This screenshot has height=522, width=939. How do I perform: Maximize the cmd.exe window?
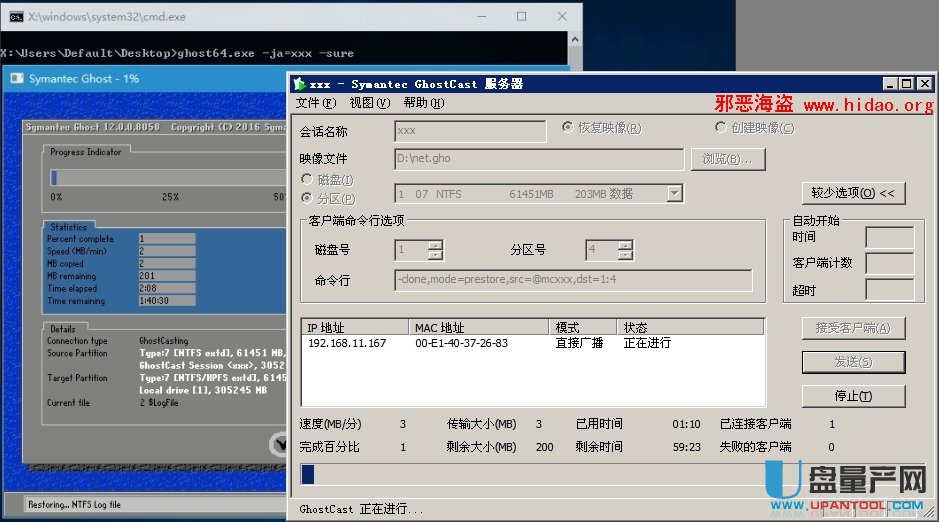(521, 17)
